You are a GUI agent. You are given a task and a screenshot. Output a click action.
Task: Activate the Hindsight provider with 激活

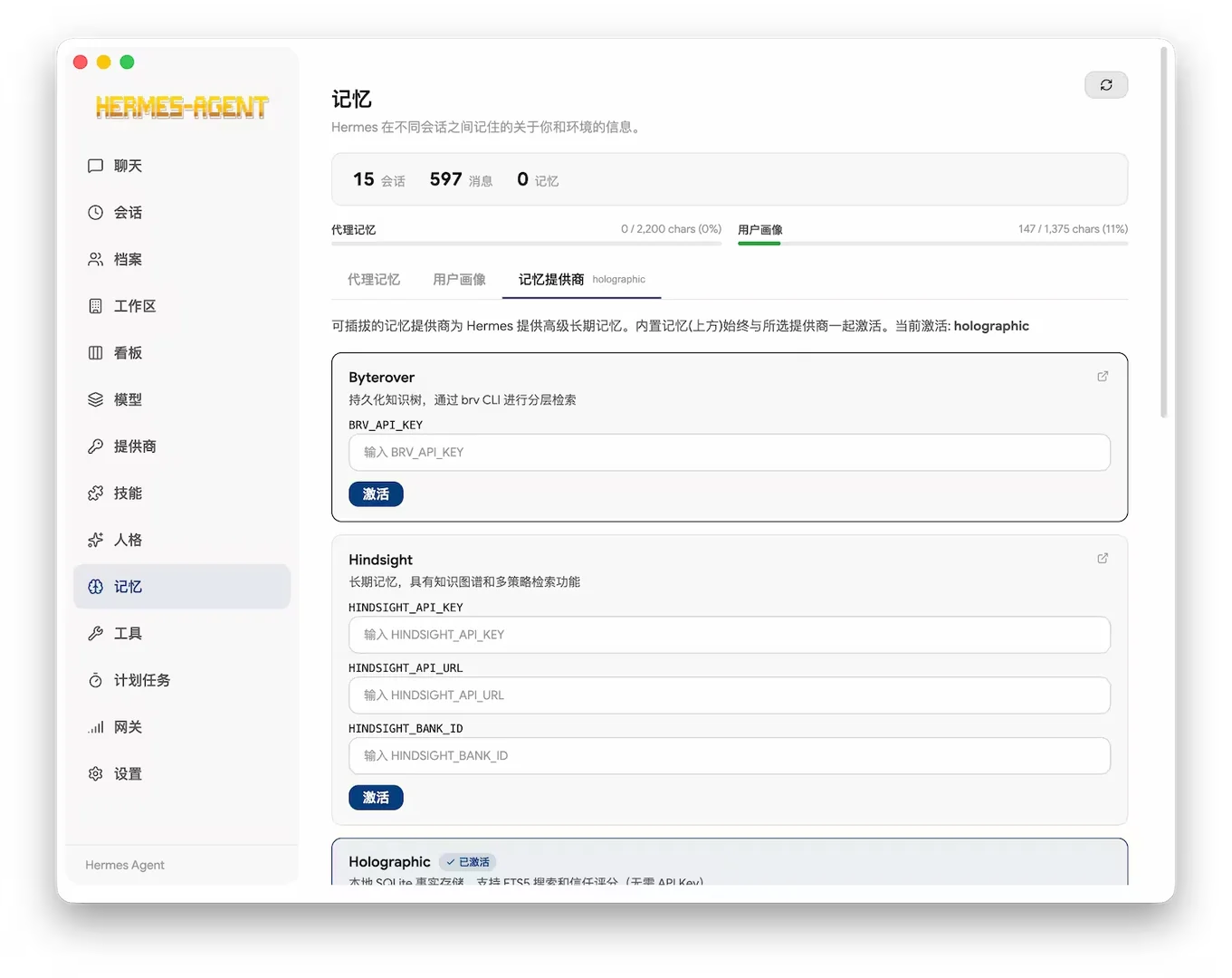[376, 798]
